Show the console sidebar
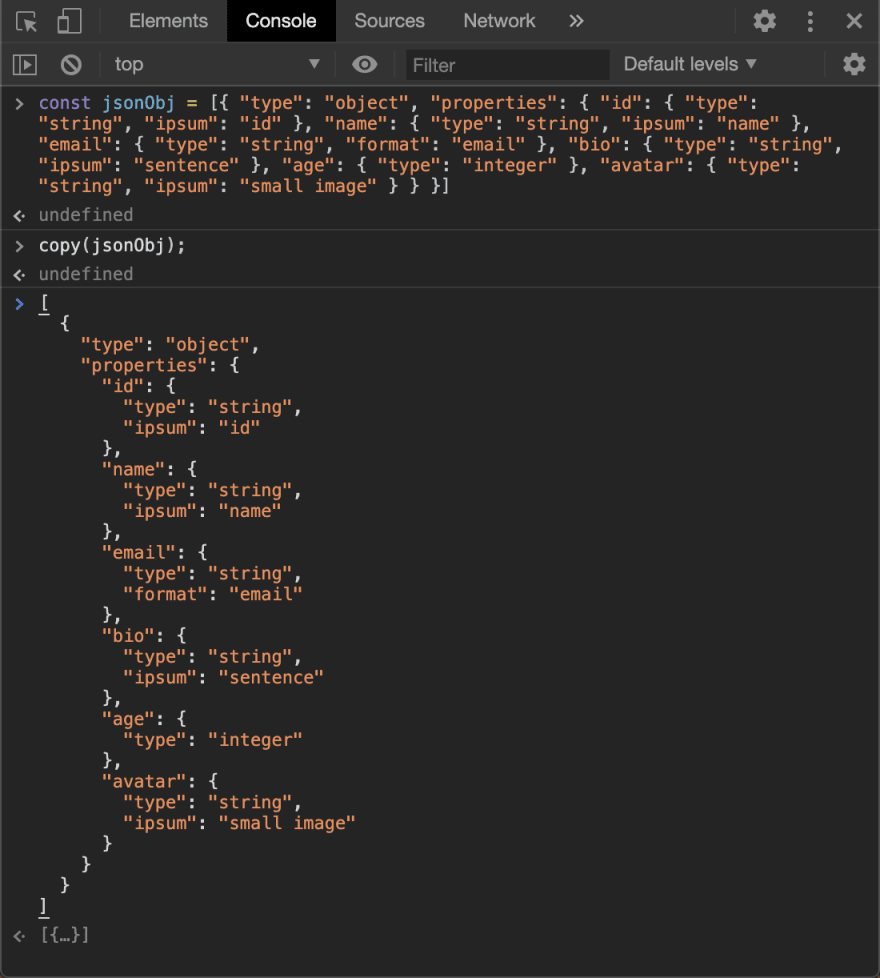The height and width of the screenshot is (978, 880). pos(25,64)
